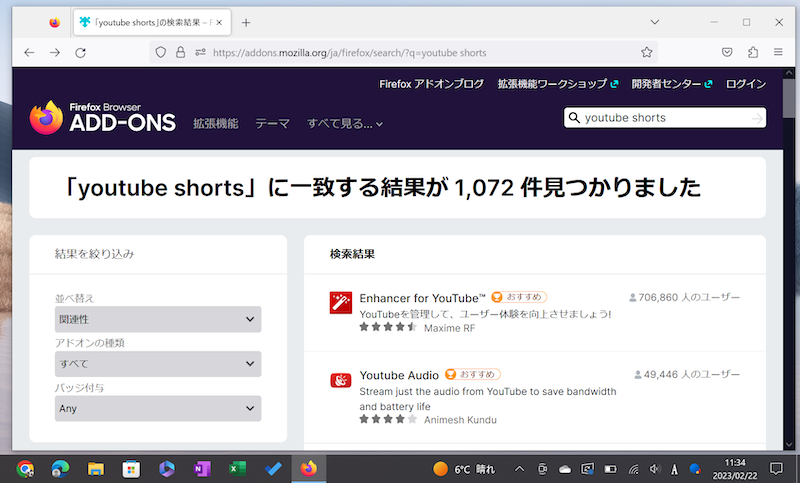Click the Enhancer for YouTube icon
Image resolution: width=800 pixels, height=483 pixels.
point(341,303)
